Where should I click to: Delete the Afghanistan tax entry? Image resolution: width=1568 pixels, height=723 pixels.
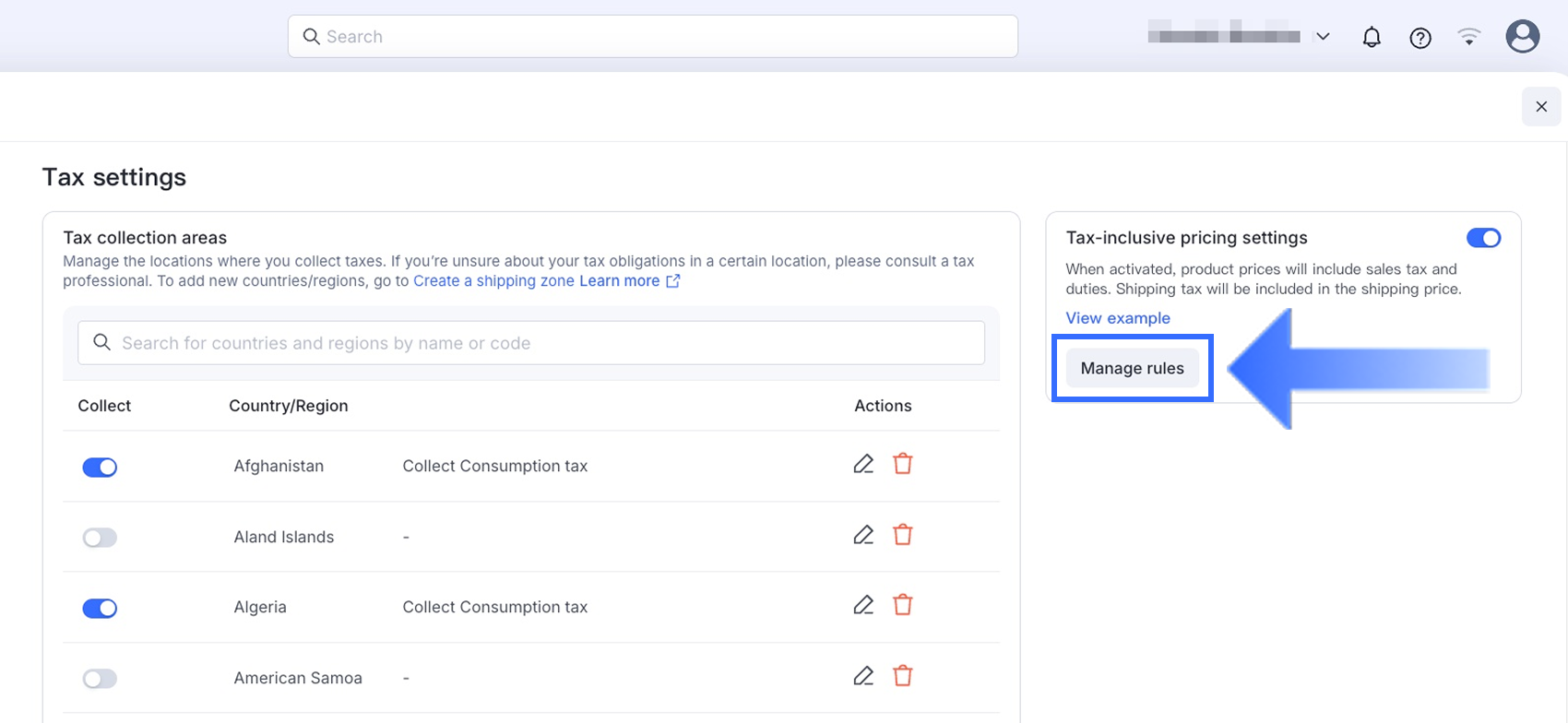[902, 464]
